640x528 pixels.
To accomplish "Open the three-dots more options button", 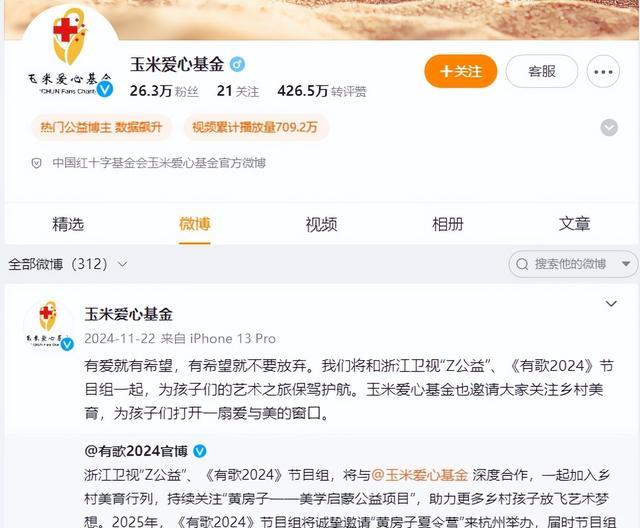I will coord(603,71).
